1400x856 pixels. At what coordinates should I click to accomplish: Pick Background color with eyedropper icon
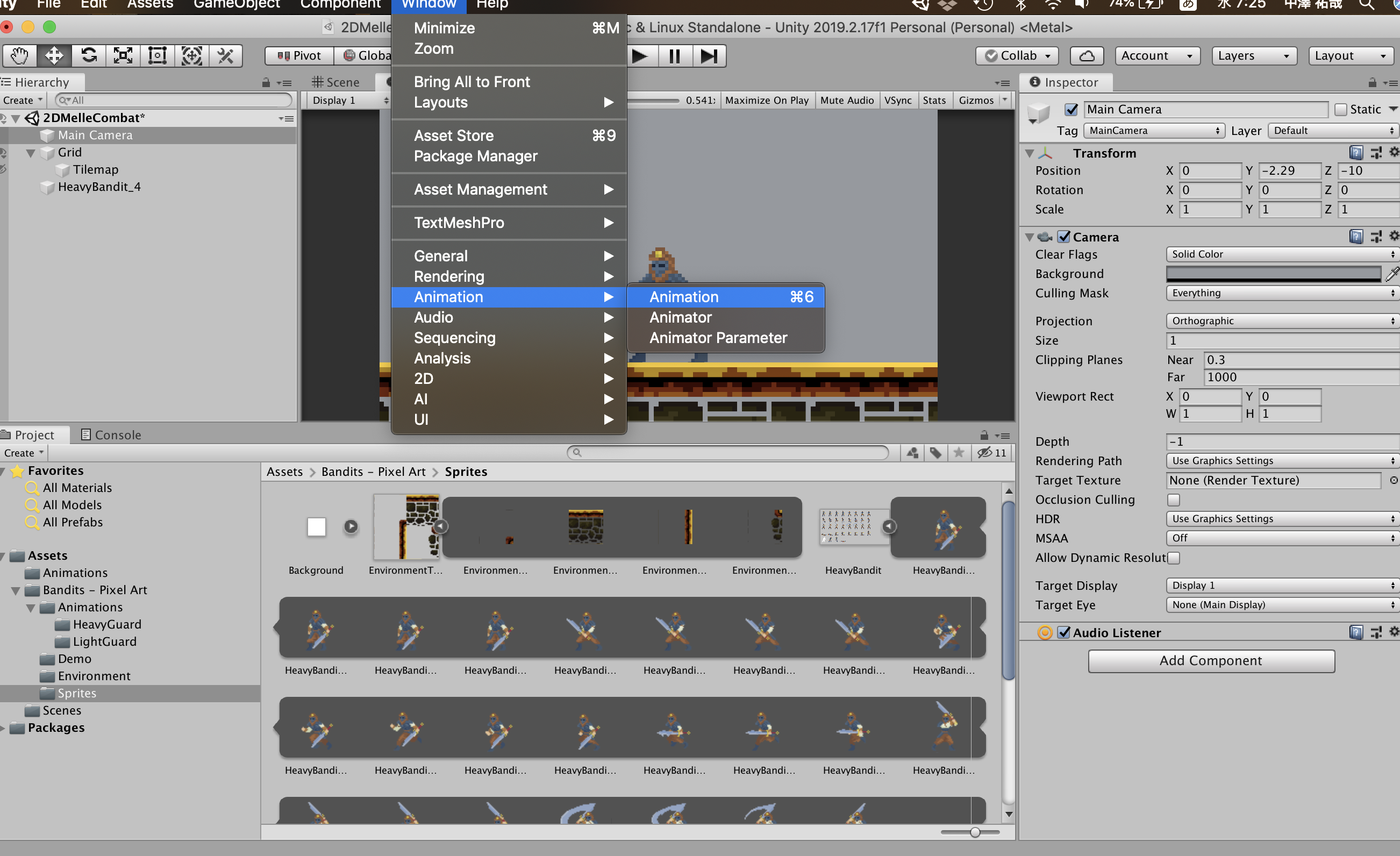pyautogui.click(x=1391, y=274)
